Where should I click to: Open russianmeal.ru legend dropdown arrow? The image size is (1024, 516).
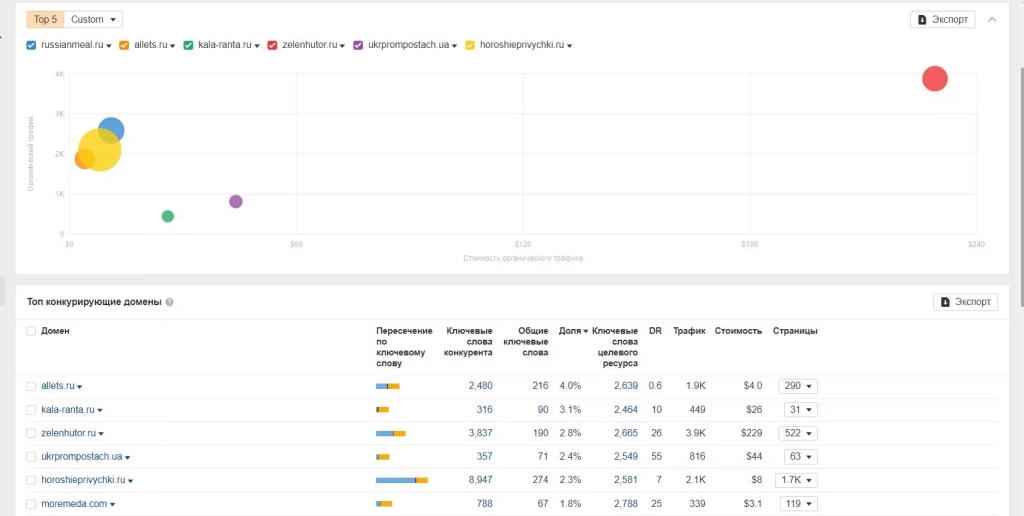coord(109,46)
